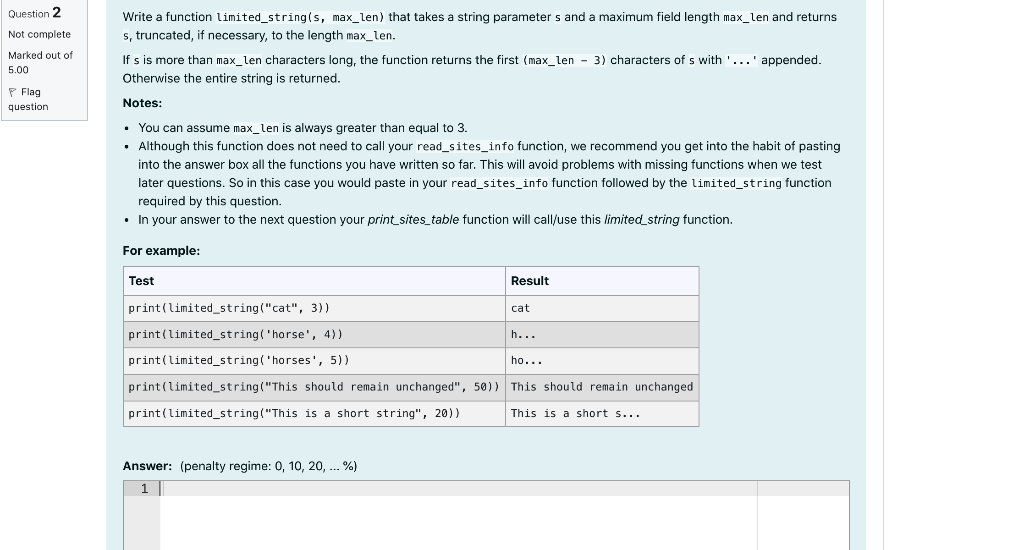1024x550 pixels.
Task: Click the "This is a short string" test cell
Action: (x=314, y=413)
